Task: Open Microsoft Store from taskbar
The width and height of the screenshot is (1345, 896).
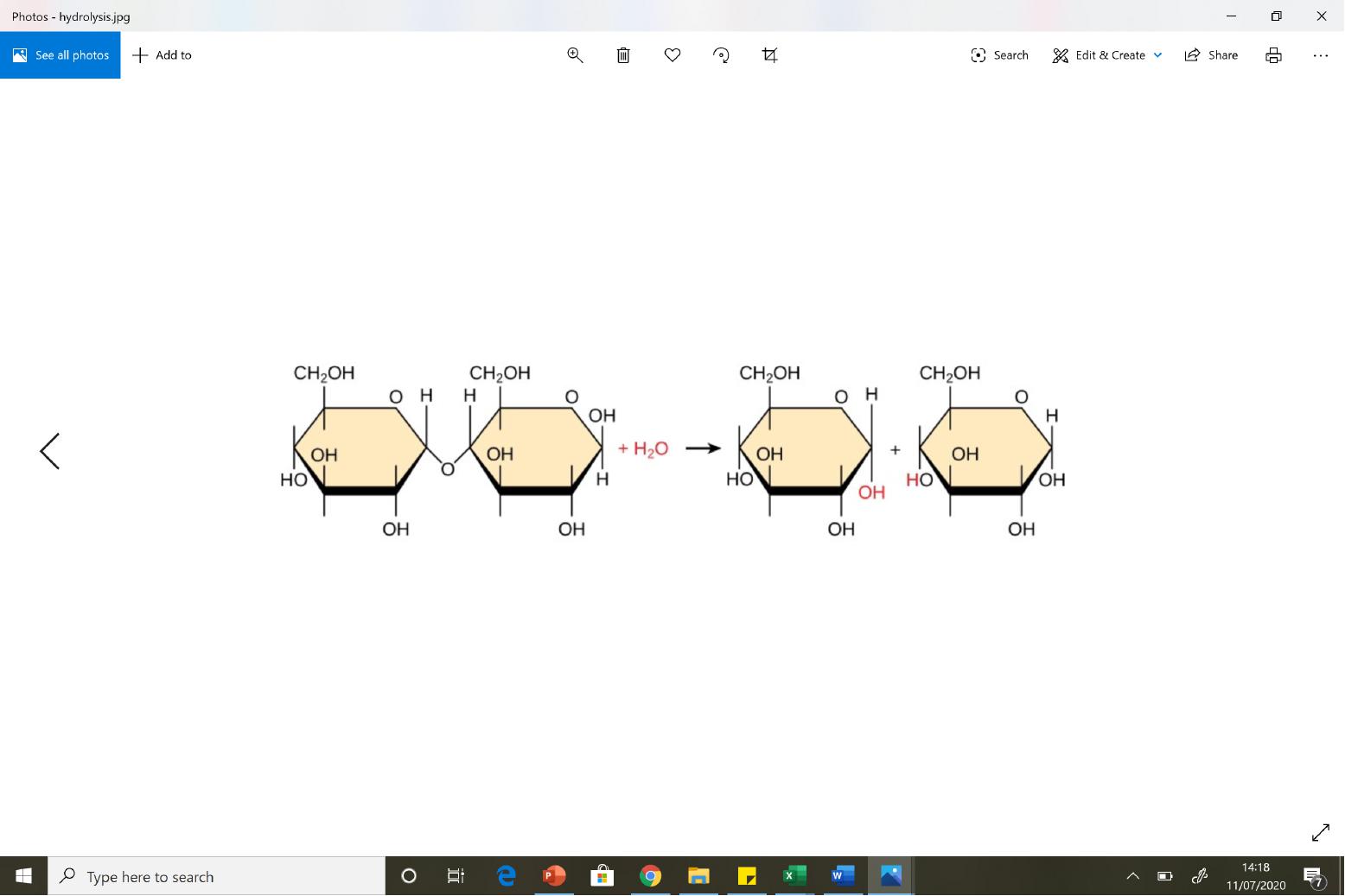Action: pyautogui.click(x=602, y=876)
